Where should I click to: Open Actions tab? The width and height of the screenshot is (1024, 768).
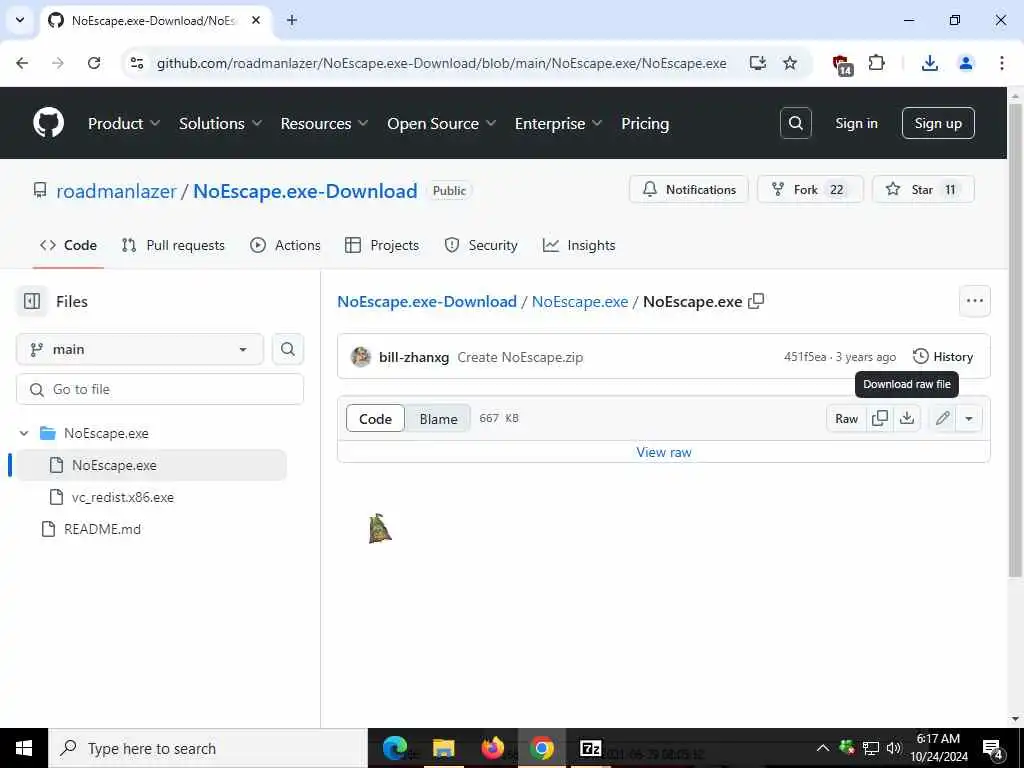click(285, 245)
